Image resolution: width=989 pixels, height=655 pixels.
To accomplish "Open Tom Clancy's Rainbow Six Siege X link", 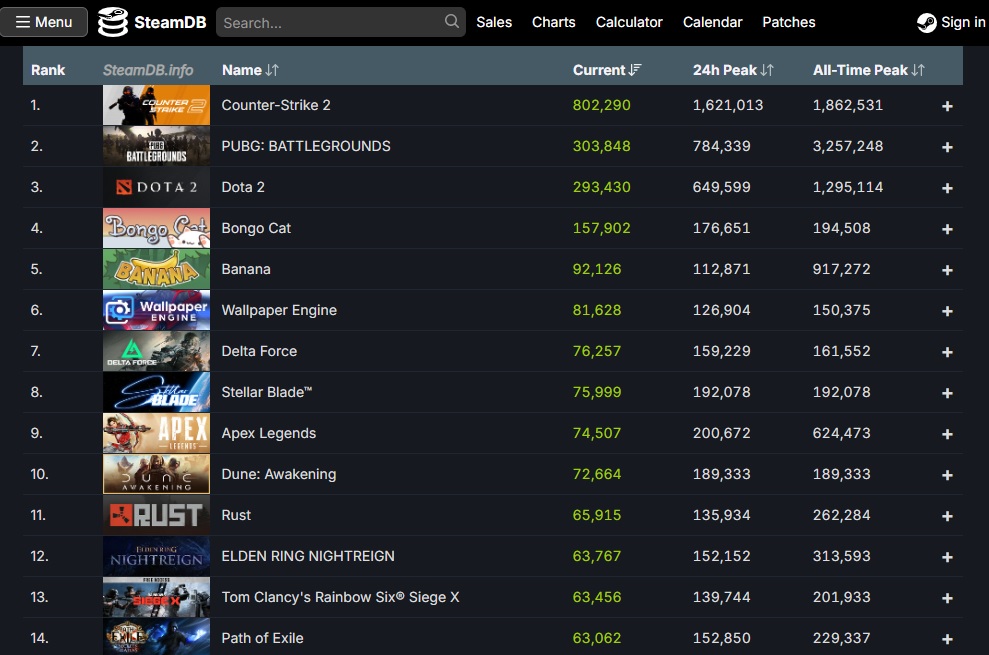I will (340, 597).
